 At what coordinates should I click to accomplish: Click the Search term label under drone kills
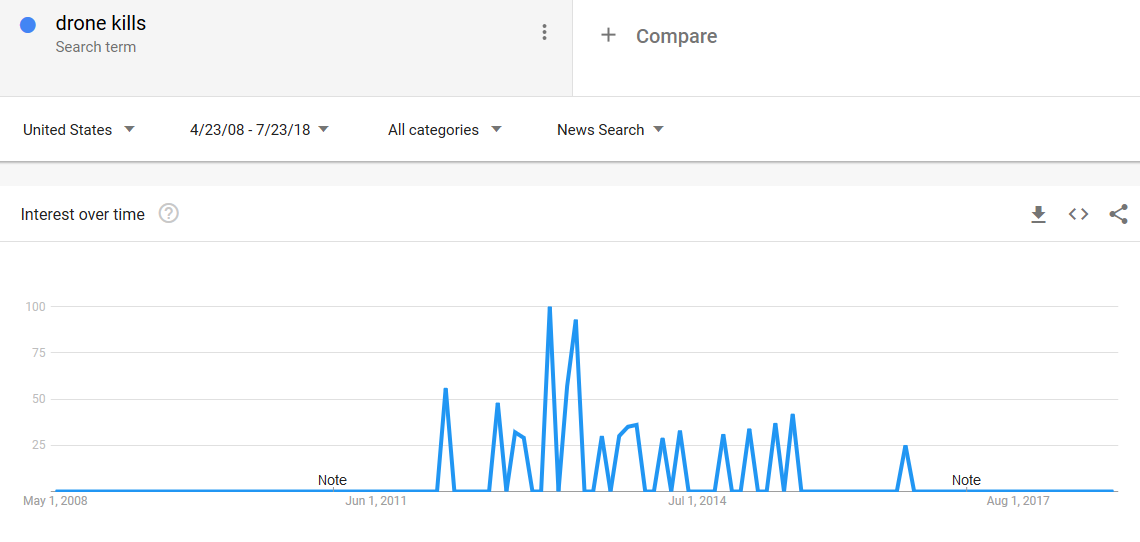pos(96,47)
